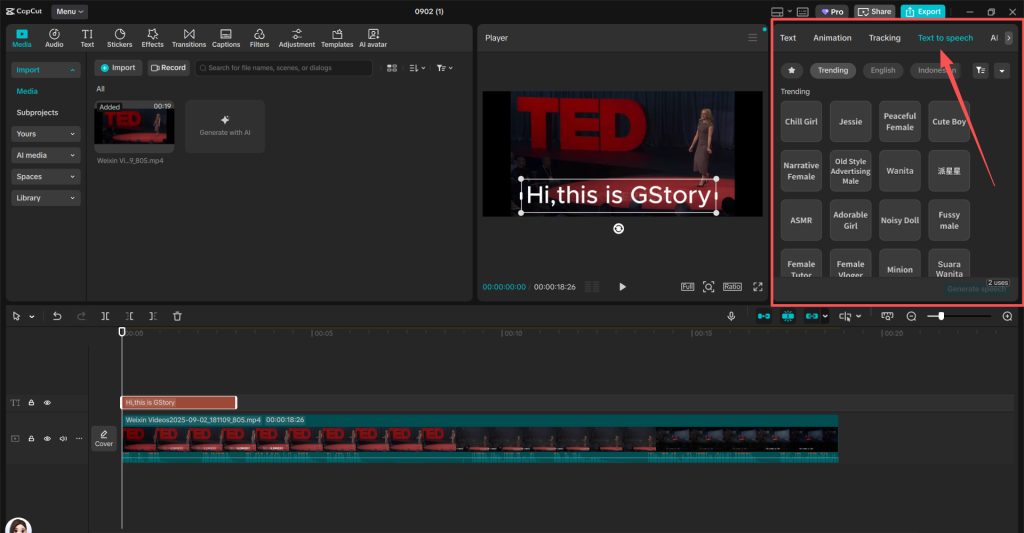
Task: Click the Export button
Action: [923, 12]
